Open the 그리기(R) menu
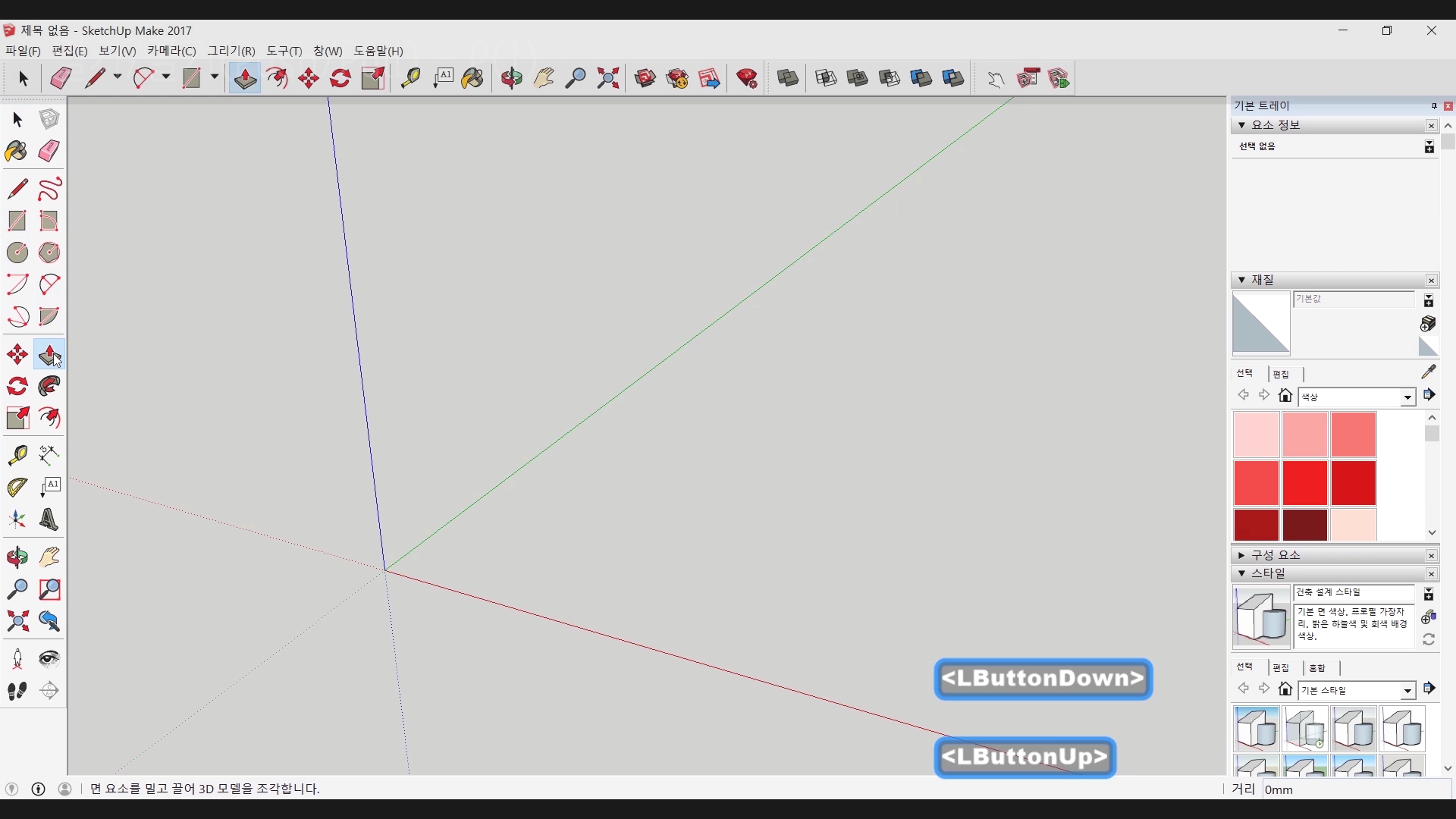 (x=231, y=51)
